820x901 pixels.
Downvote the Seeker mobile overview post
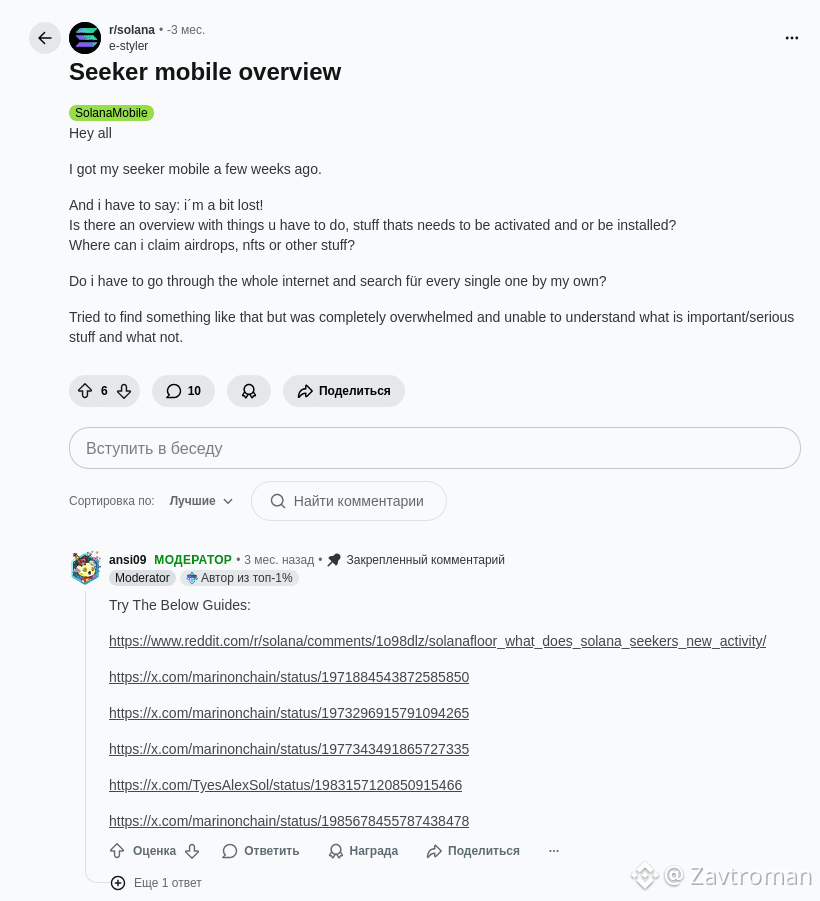tap(124, 391)
